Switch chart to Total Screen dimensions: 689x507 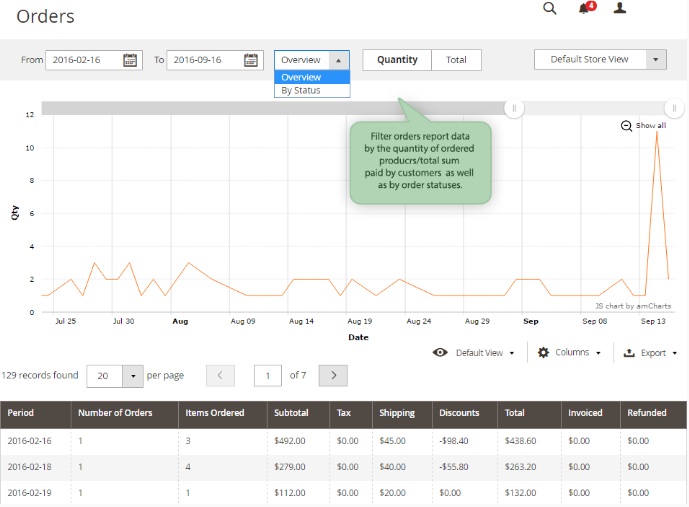(456, 60)
